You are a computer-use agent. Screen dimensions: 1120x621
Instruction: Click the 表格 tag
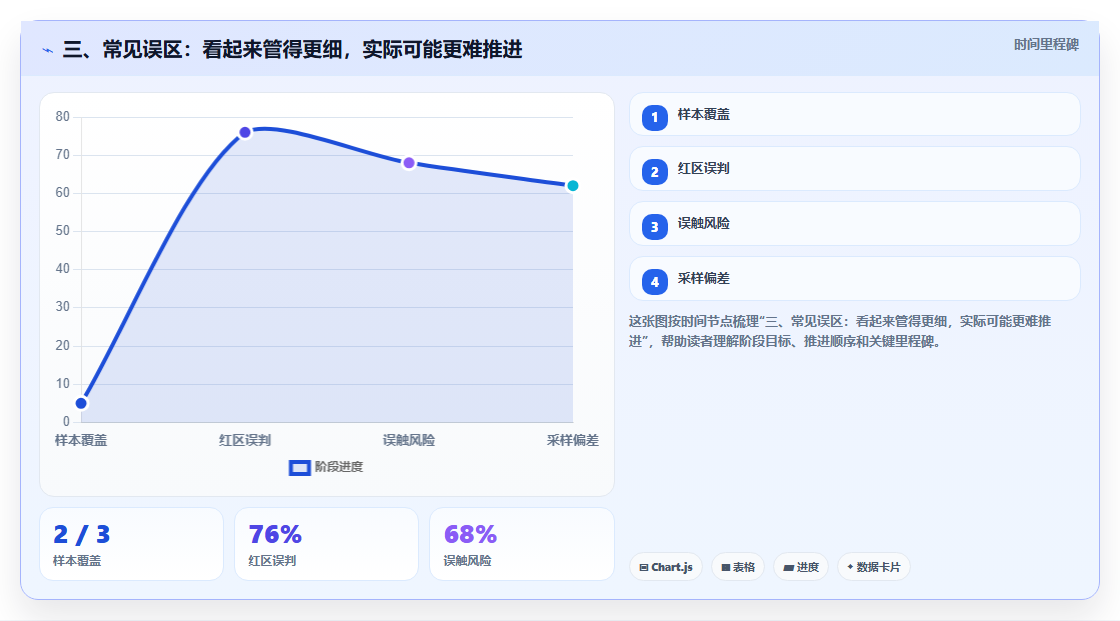coord(738,567)
